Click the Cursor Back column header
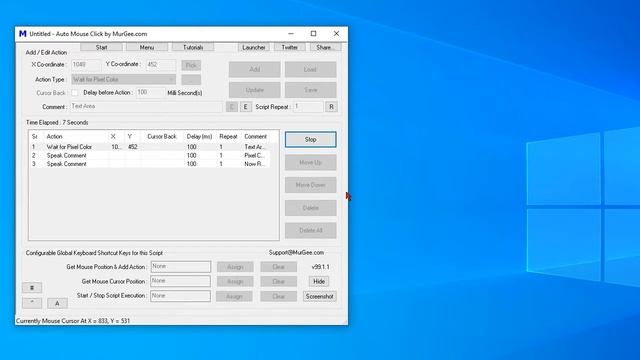The image size is (640, 360). point(162,136)
